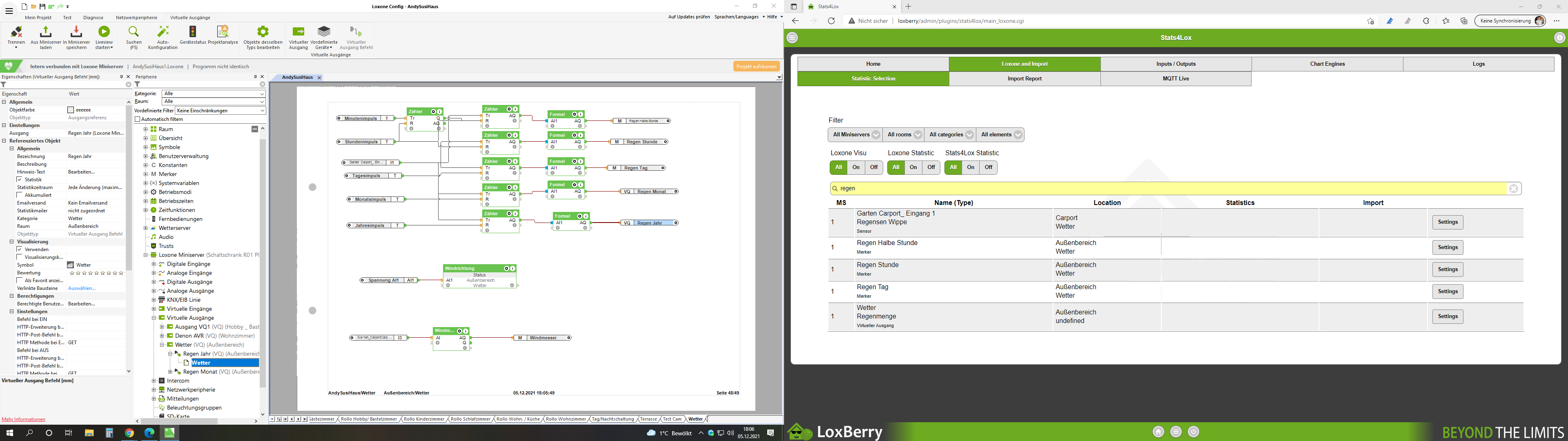Image resolution: width=1568 pixels, height=441 pixels.
Task: Click the Bewertung star rating row
Action: point(96,273)
